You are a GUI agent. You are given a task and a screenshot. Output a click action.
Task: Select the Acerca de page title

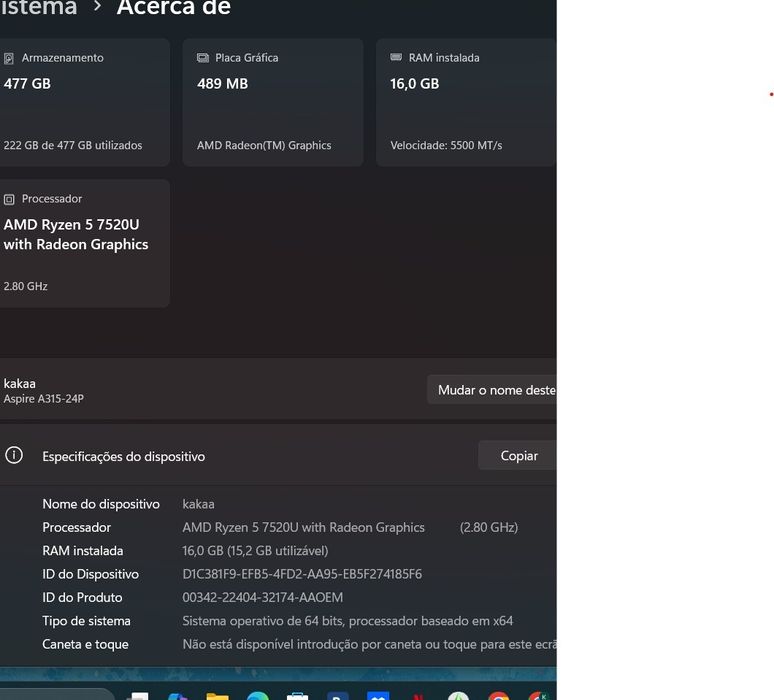click(x=174, y=7)
